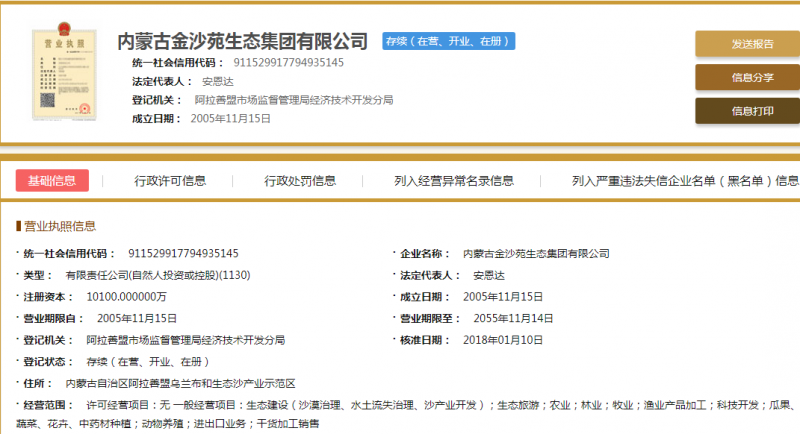Click the 信息分享 button
The image size is (800, 434).
[747, 78]
